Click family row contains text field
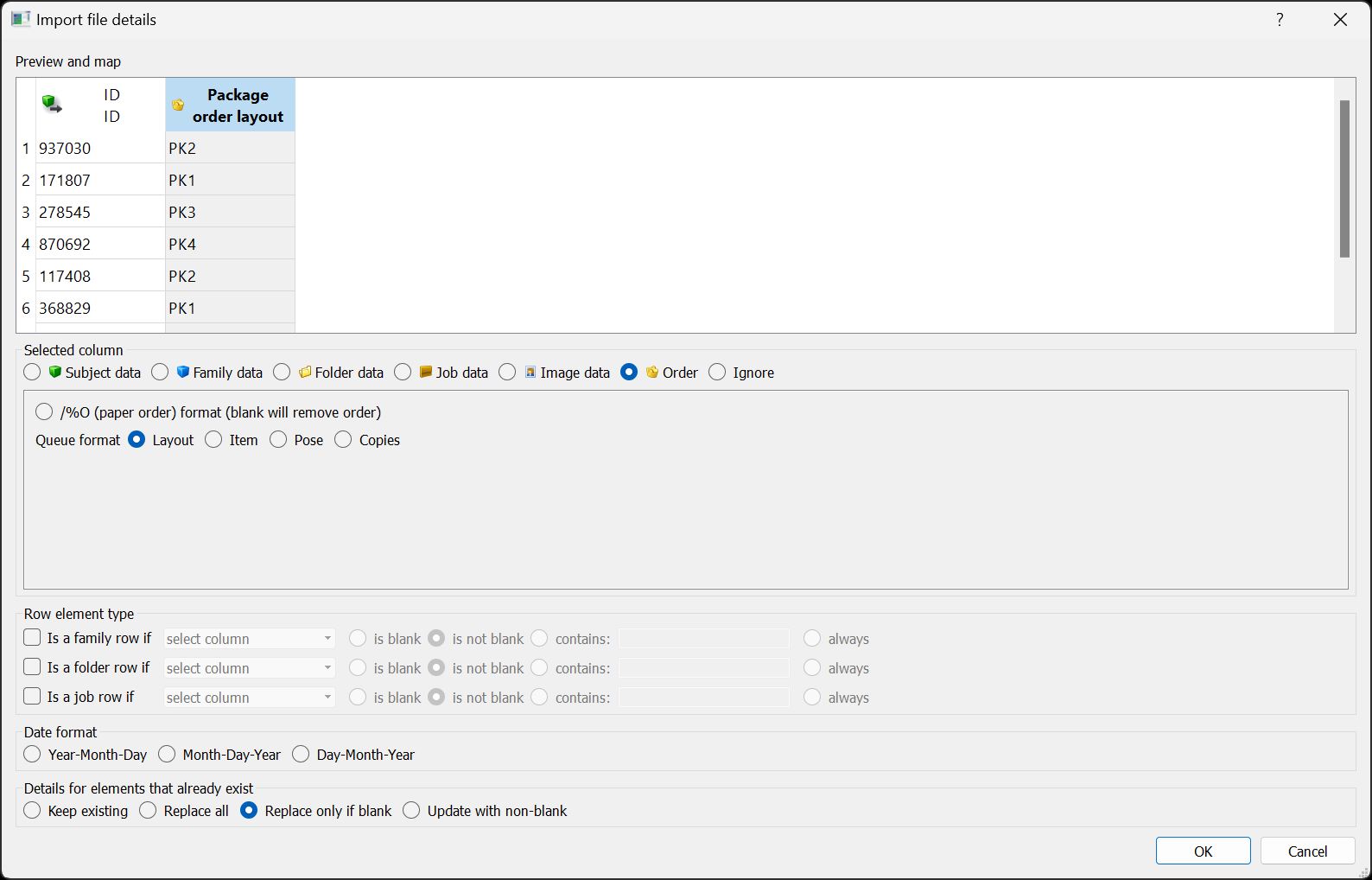Viewport: 1372px width, 880px height. tap(704, 638)
